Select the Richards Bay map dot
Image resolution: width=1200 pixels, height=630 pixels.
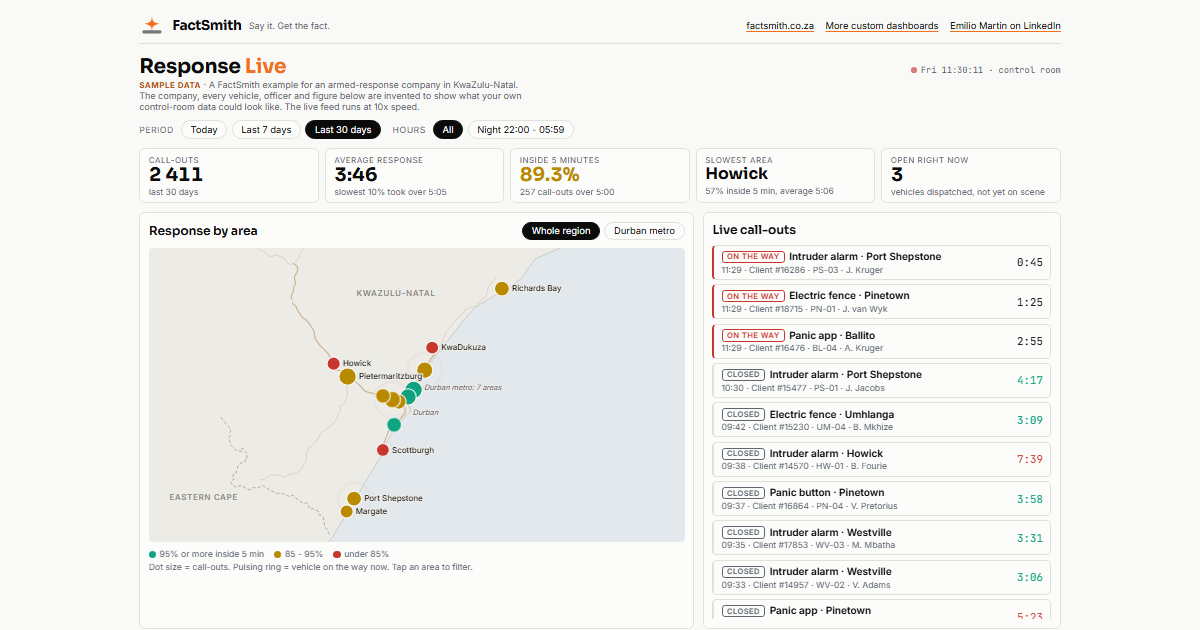click(501, 289)
